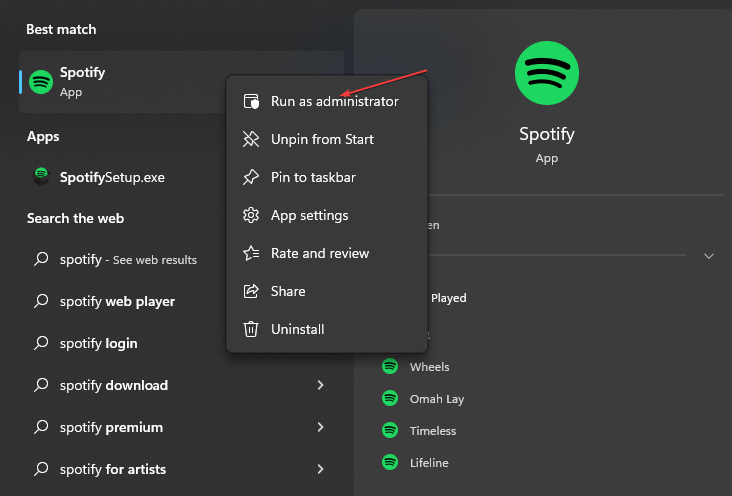Image resolution: width=732 pixels, height=496 pixels.
Task: Click the Unpin from Start pin icon
Action: (251, 139)
